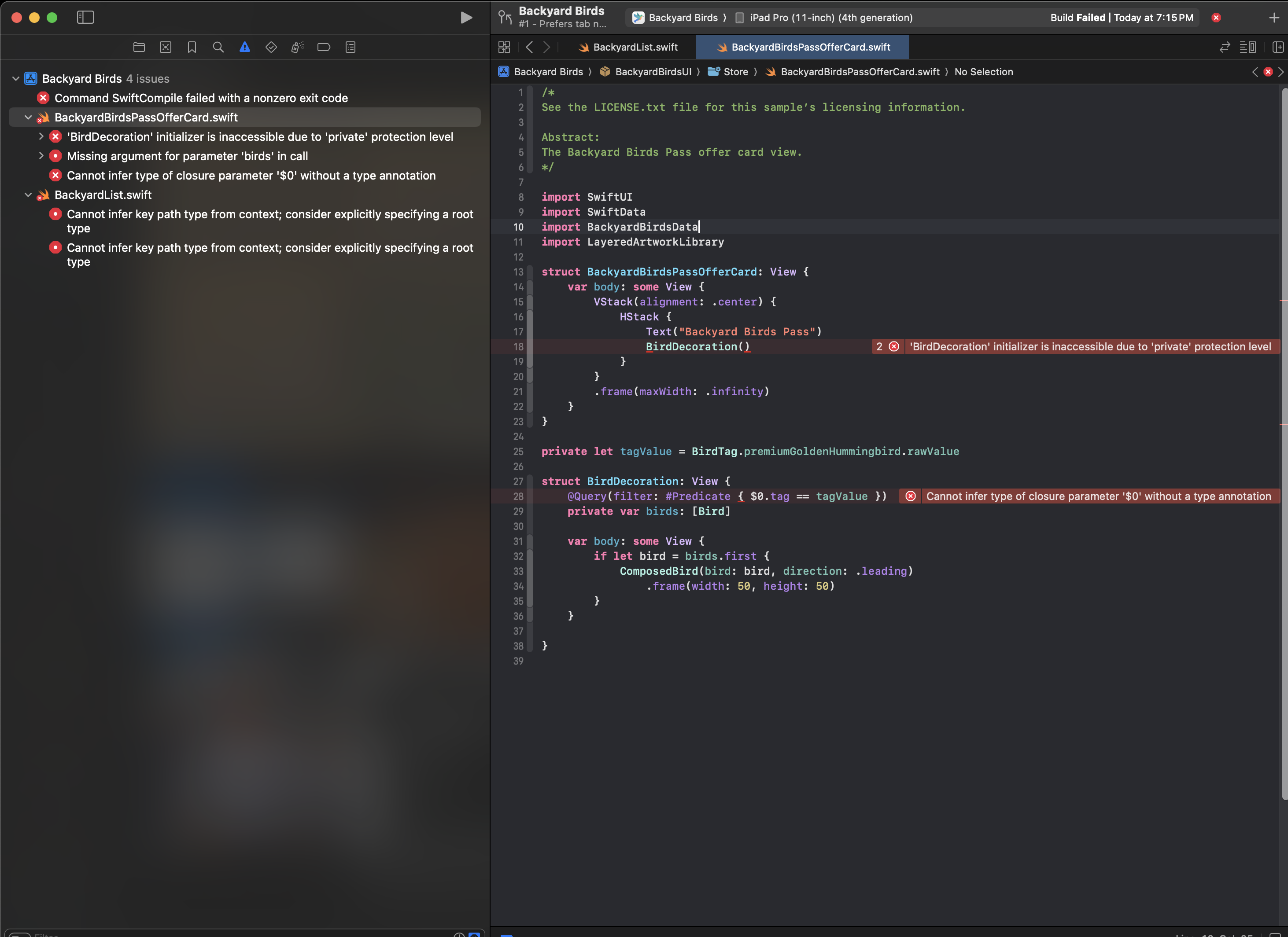Click the @Query filter predicate line
The width and height of the screenshot is (1288, 937).
point(727,496)
